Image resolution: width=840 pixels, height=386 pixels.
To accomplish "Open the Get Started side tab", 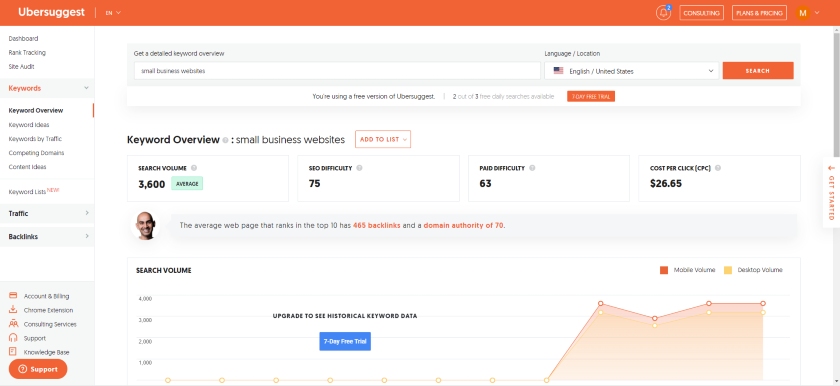I will pyautogui.click(x=831, y=192).
